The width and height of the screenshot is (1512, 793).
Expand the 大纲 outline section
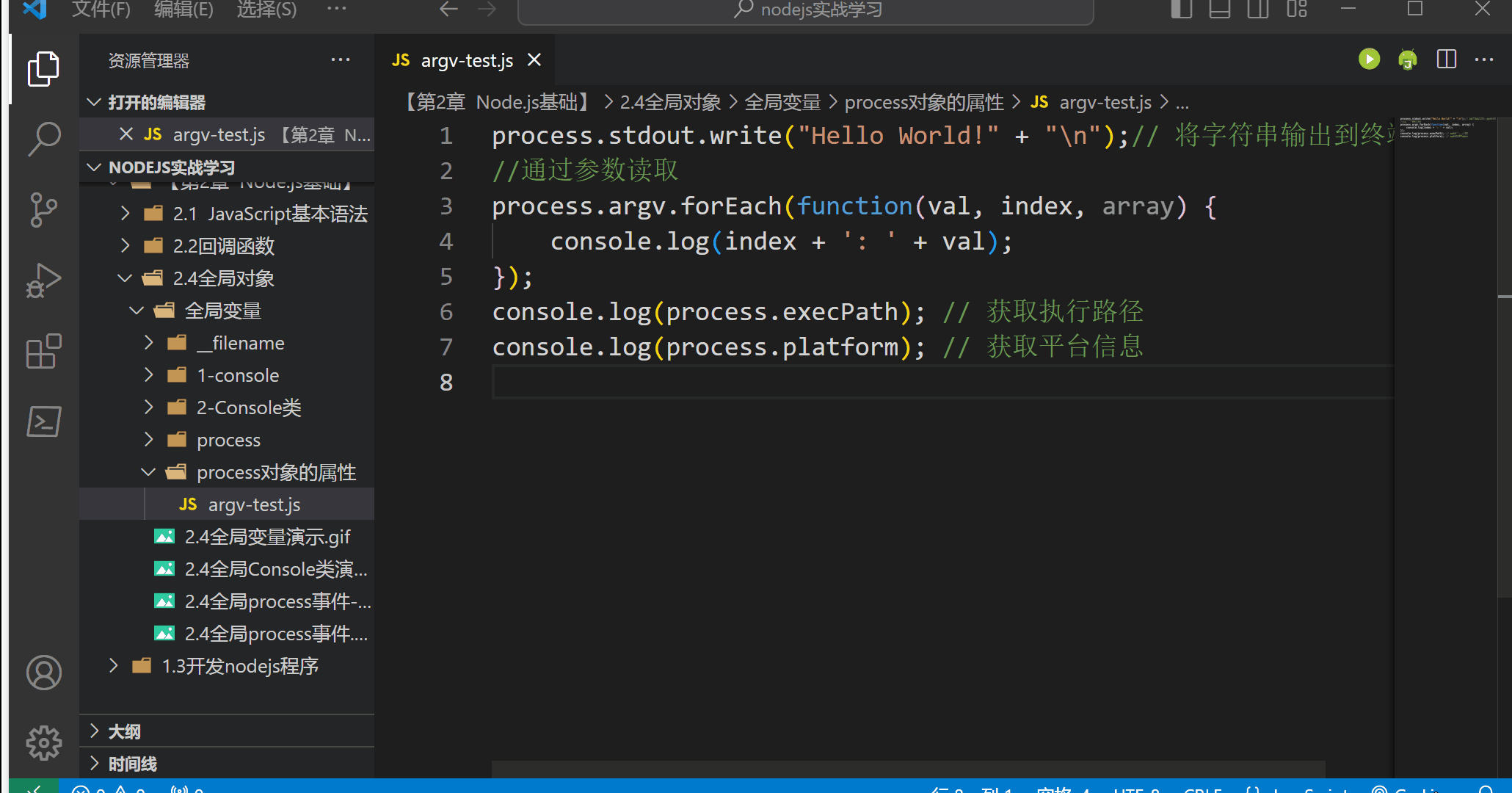pyautogui.click(x=227, y=731)
